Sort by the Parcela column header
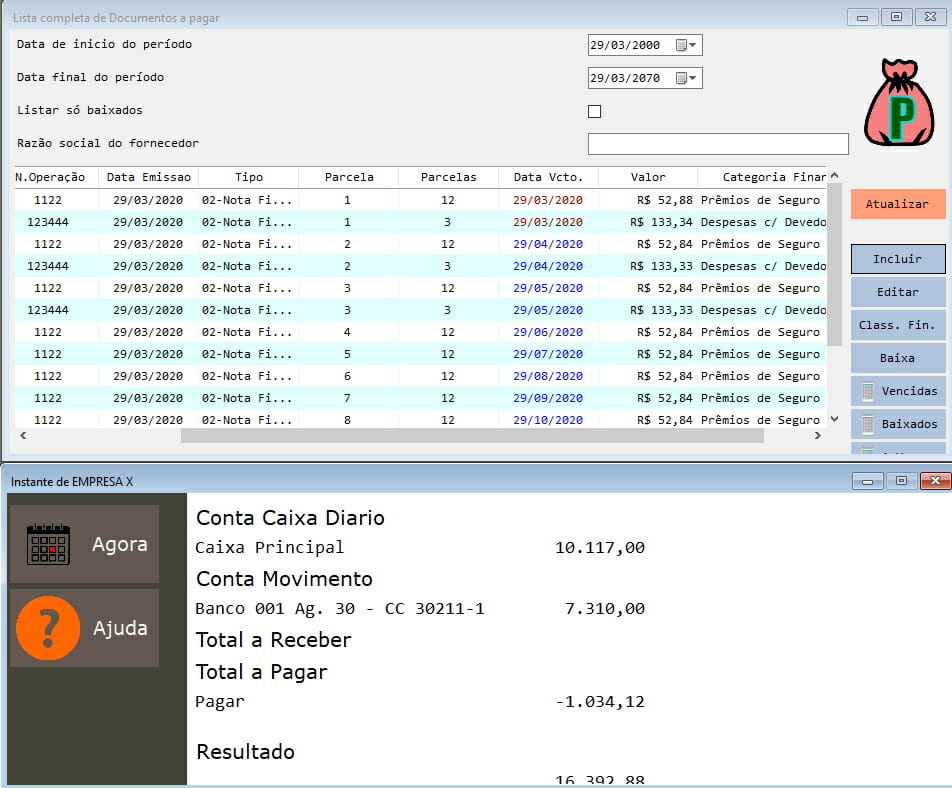The width and height of the screenshot is (952, 788). pos(348,177)
